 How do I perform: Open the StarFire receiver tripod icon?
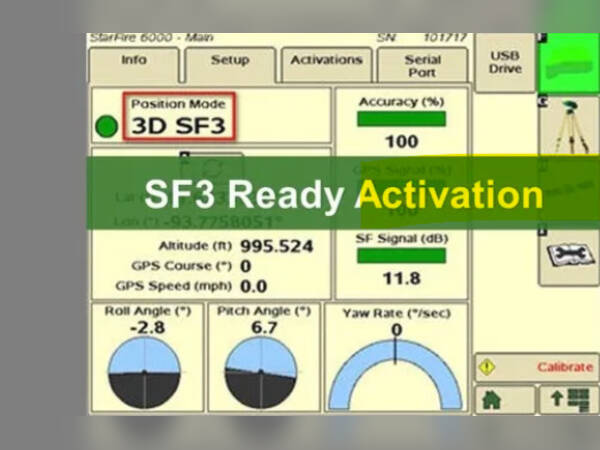568,124
